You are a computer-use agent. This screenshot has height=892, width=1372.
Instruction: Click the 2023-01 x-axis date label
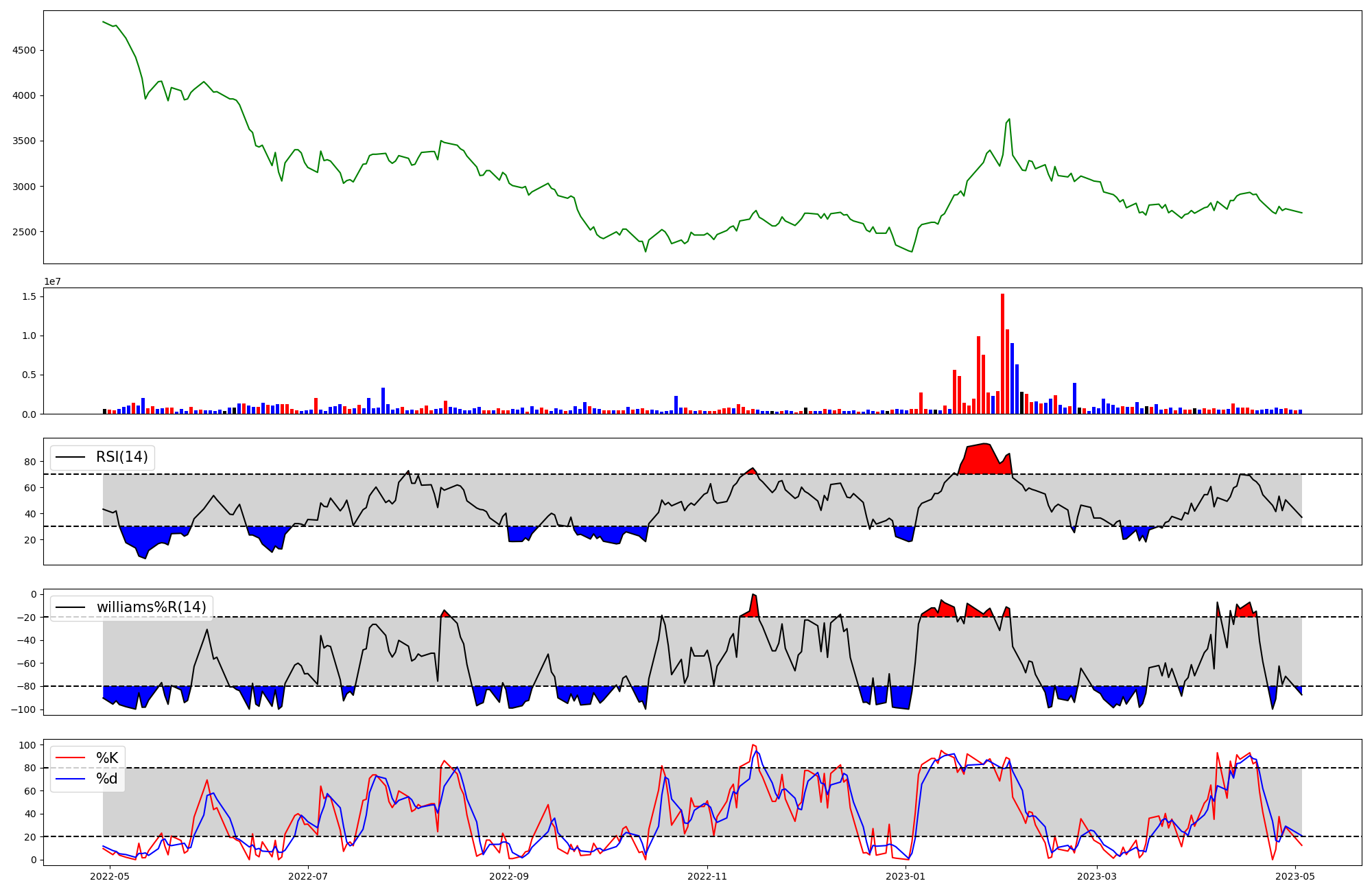point(906,876)
